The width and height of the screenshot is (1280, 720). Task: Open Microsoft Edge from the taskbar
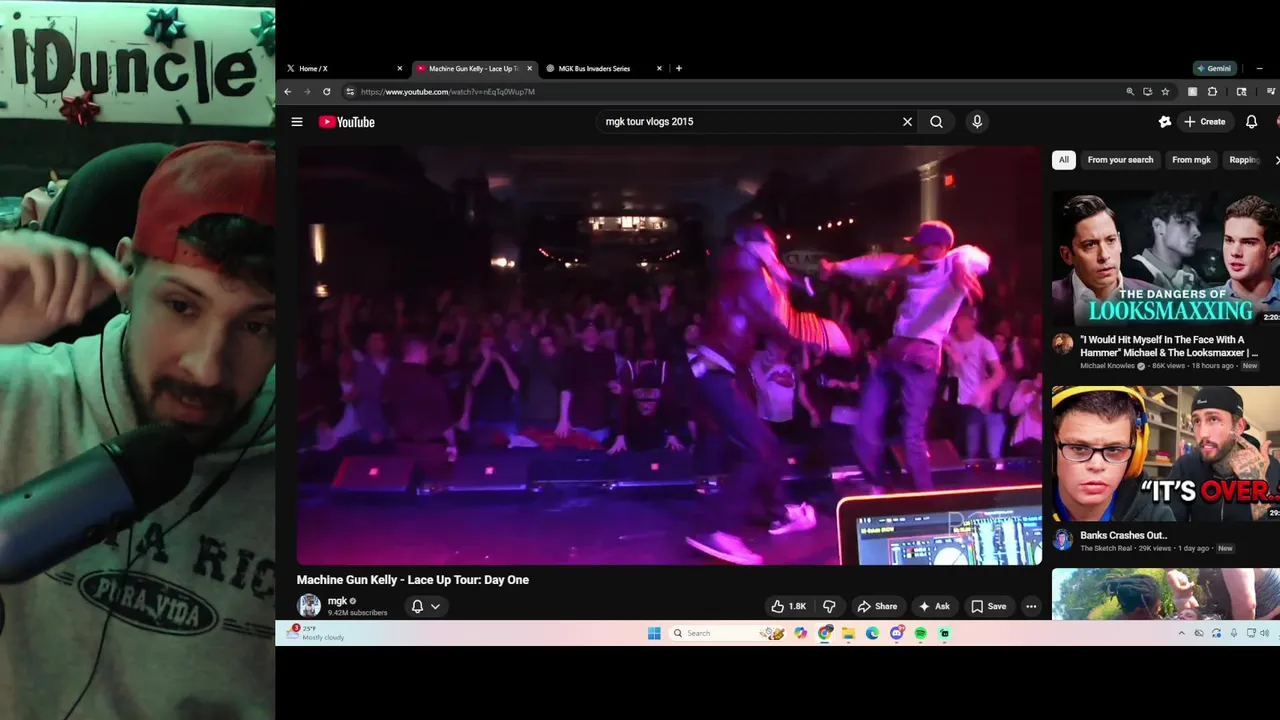point(872,633)
